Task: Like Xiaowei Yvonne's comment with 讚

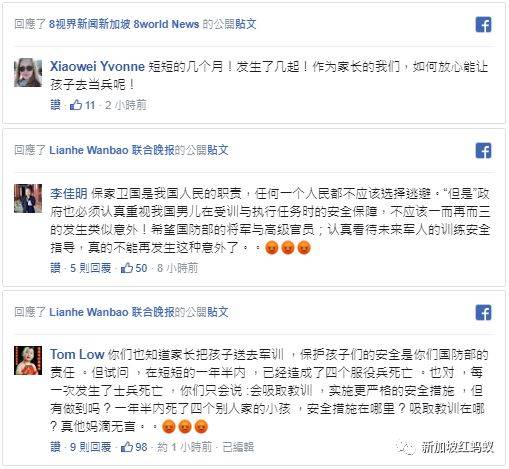Action: click(x=55, y=105)
